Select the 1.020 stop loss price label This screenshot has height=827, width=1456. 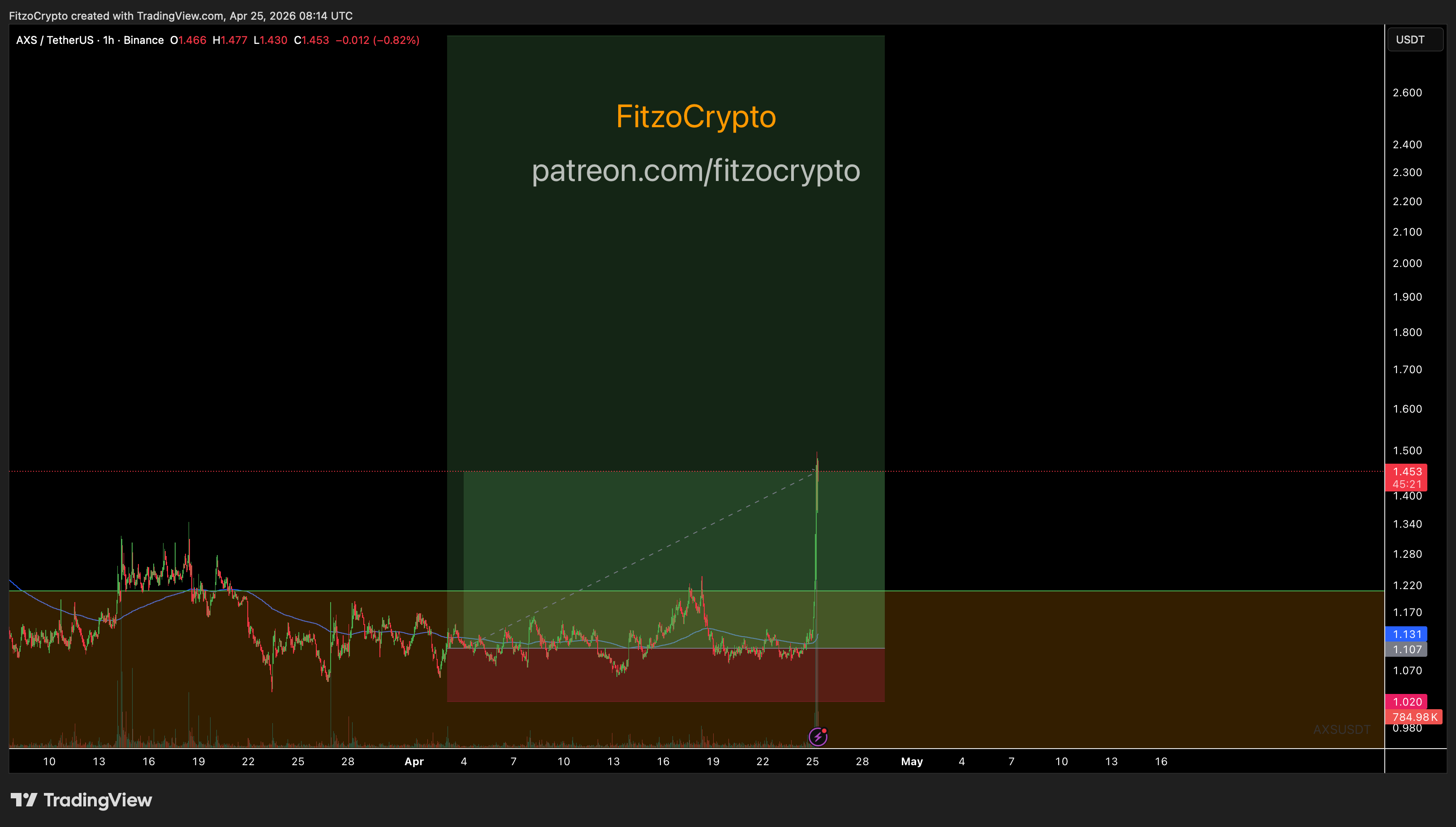1407,702
